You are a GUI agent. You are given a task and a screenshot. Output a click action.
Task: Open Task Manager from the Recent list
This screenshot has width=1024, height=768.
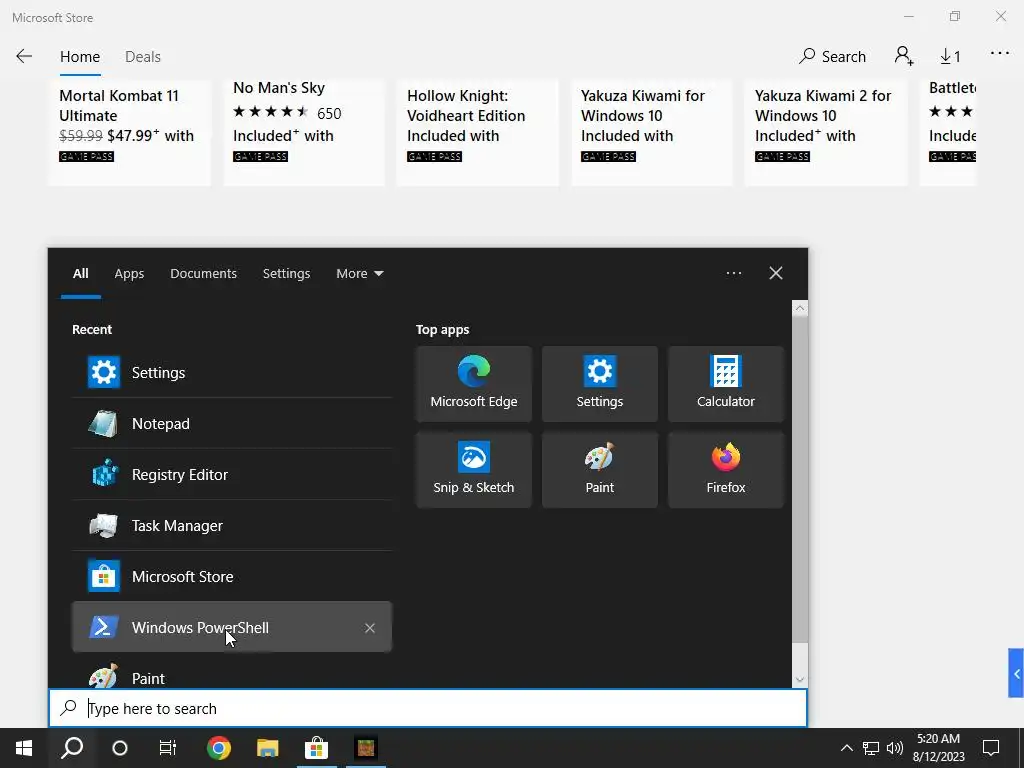pyautogui.click(x=232, y=525)
